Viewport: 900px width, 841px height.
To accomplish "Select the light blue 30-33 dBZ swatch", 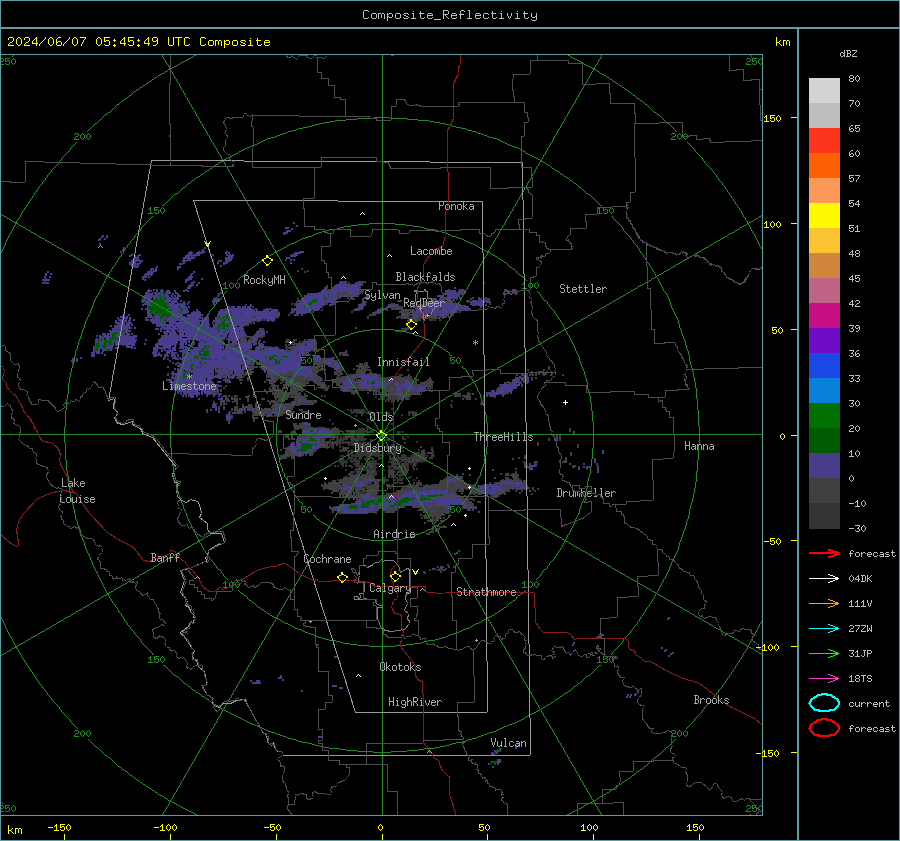I will click(824, 390).
